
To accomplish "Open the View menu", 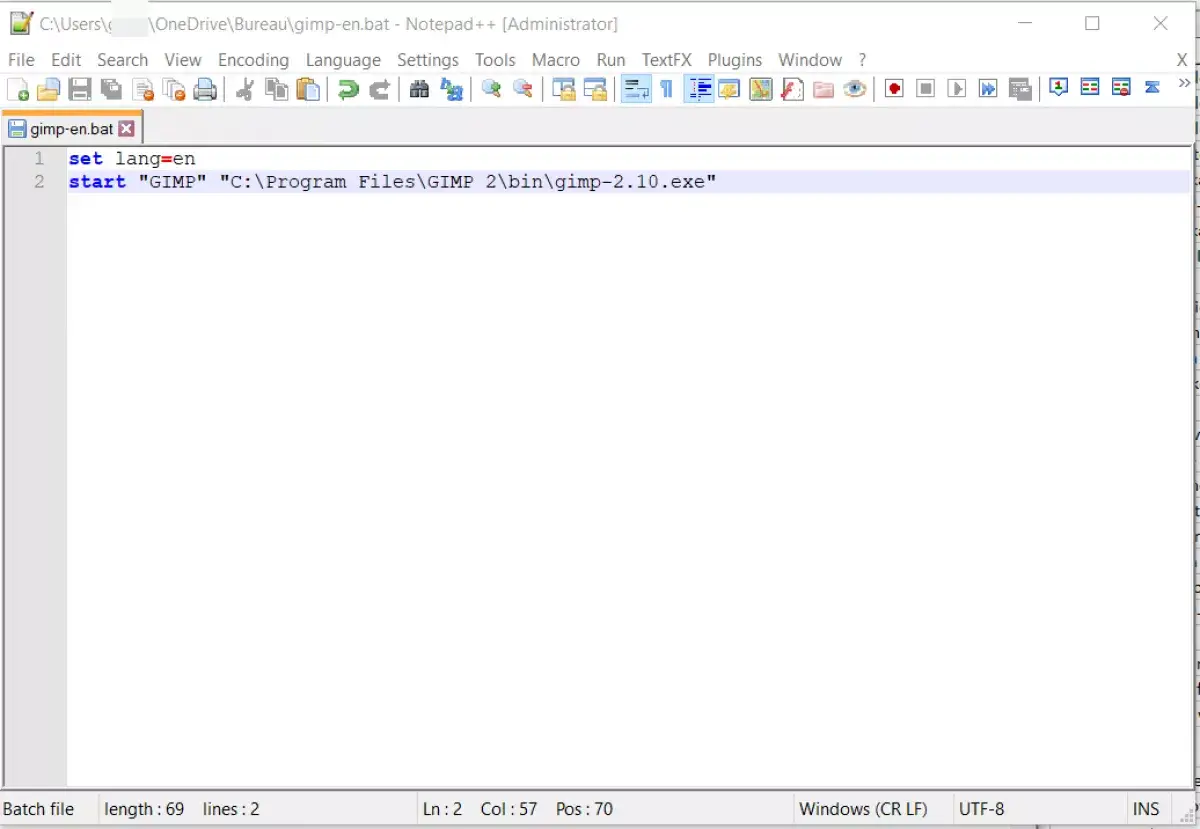I will (x=183, y=60).
